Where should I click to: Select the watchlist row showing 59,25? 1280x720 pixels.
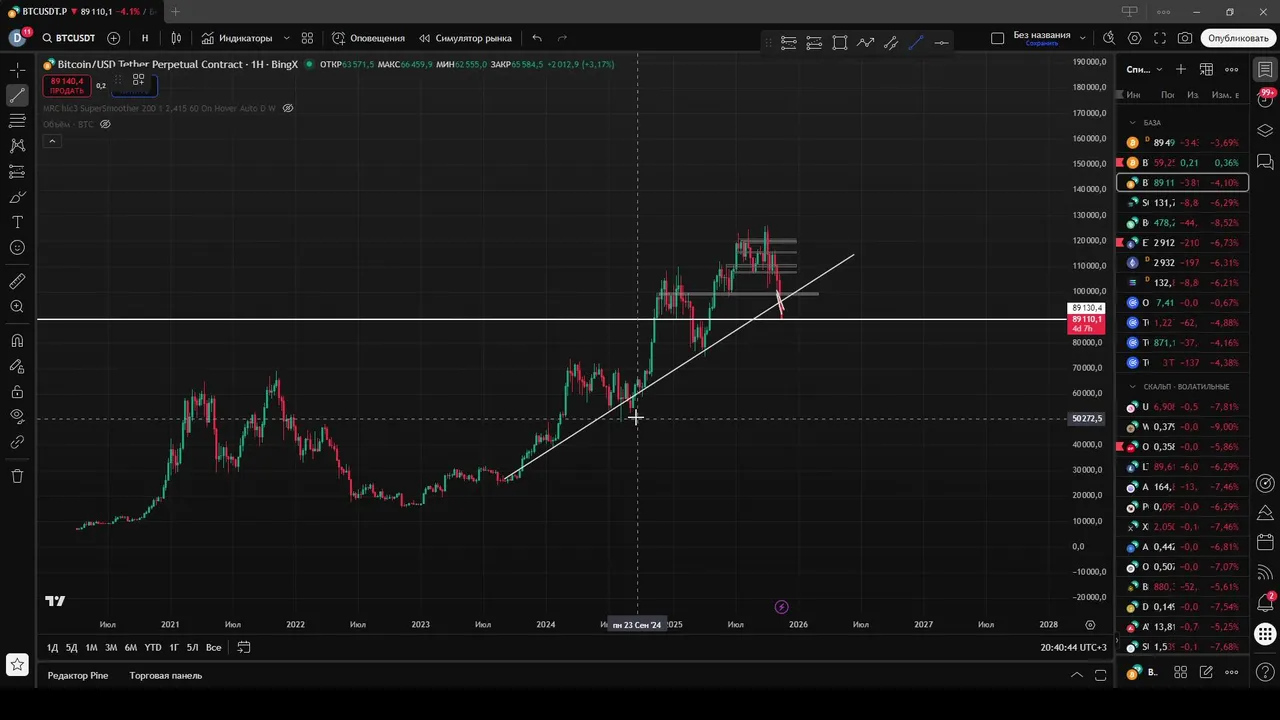[1182, 163]
